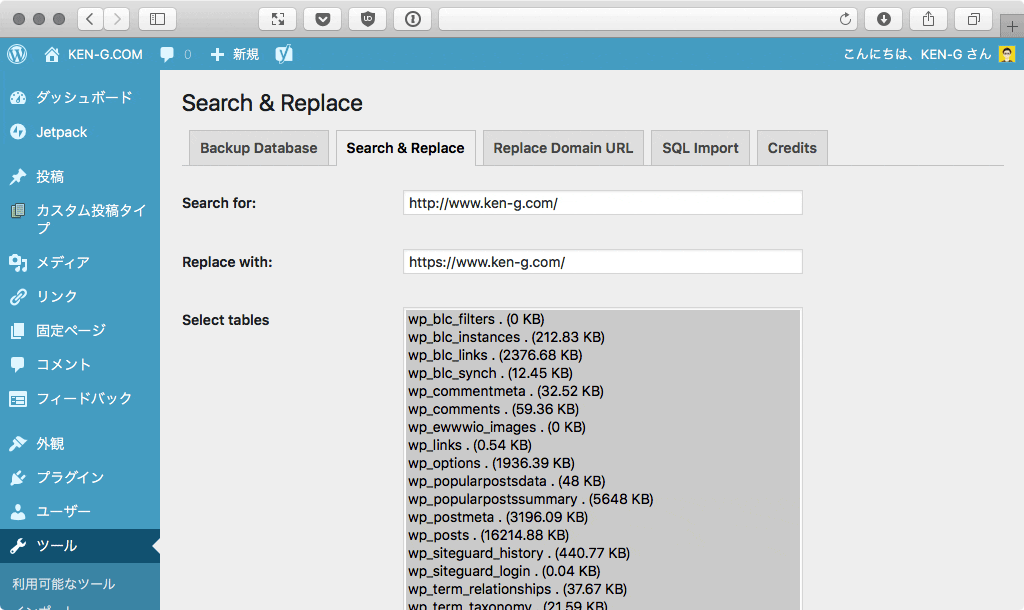Viewport: 1024px width, 610px height.
Task: Open the プラグイン (Plugins) plug icon
Action: click(16, 478)
